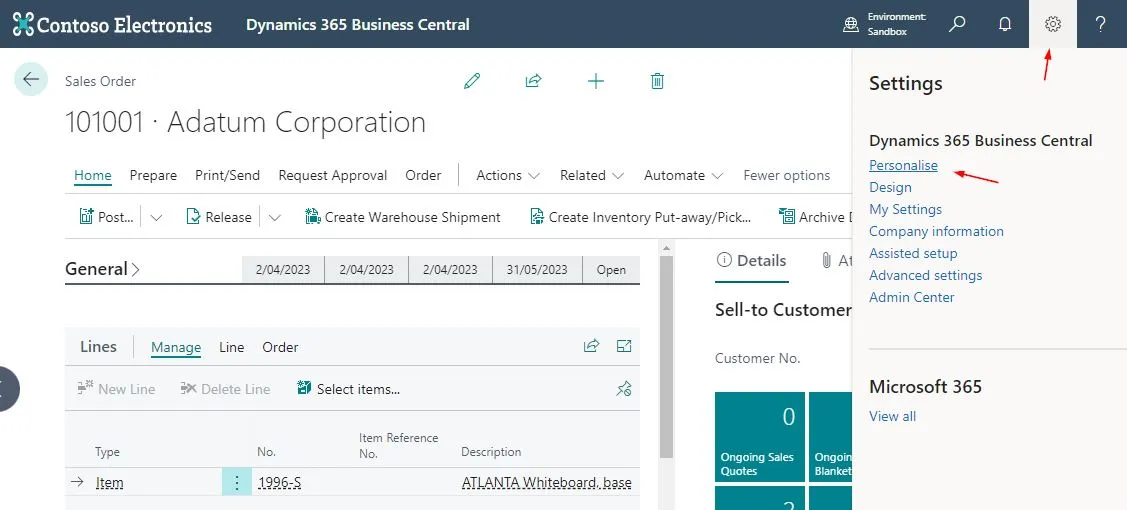Select the Request Approval tab
Screen dimensions: 1127x510
tap(333, 175)
